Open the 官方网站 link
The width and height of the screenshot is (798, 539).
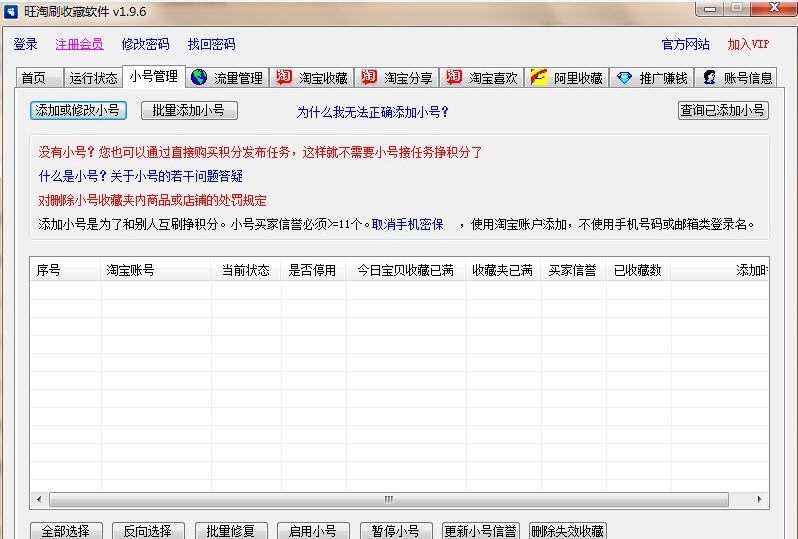click(x=686, y=44)
